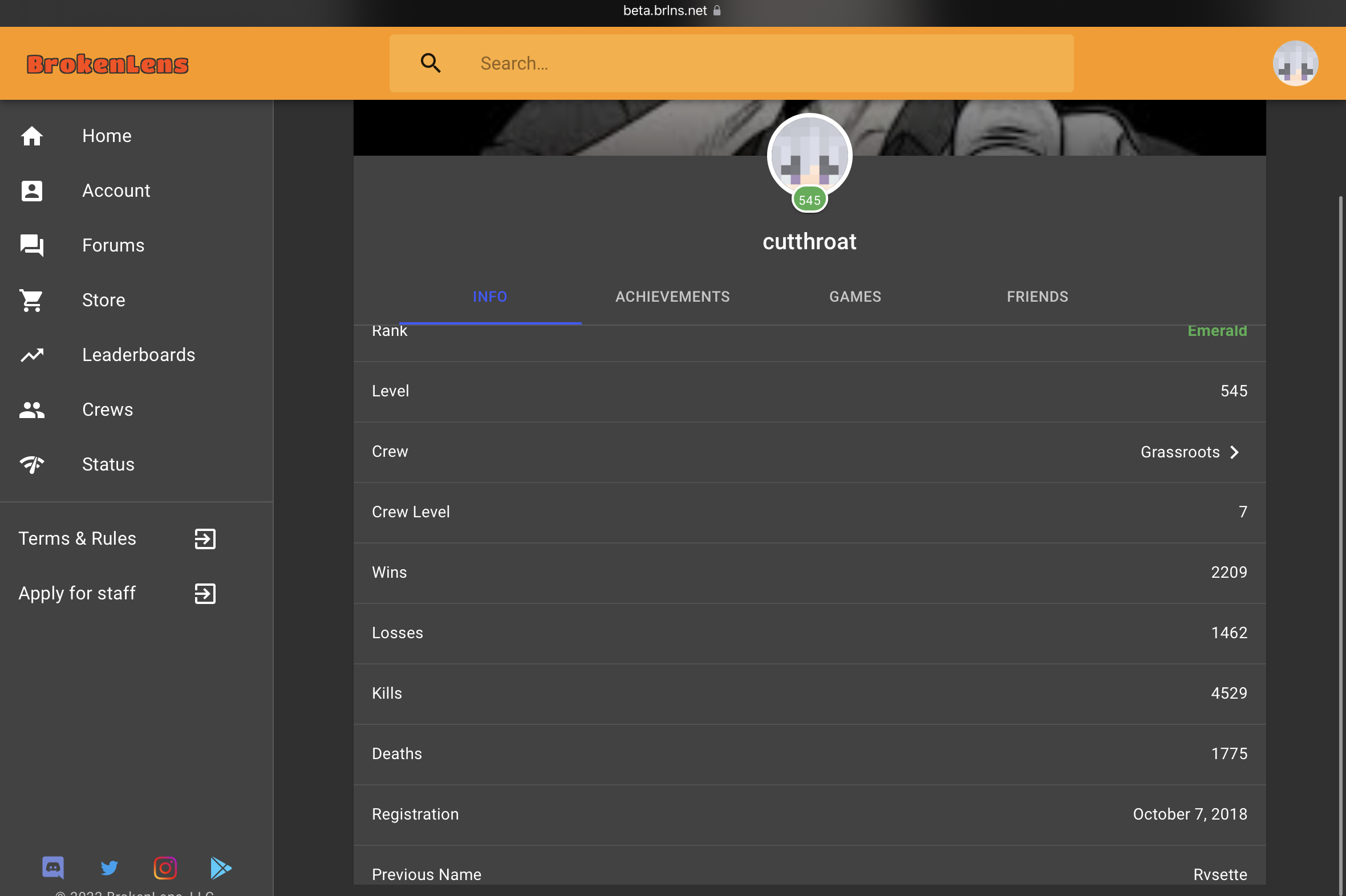This screenshot has height=896, width=1346.
Task: Open Forums chat bubble icon
Action: pos(32,245)
